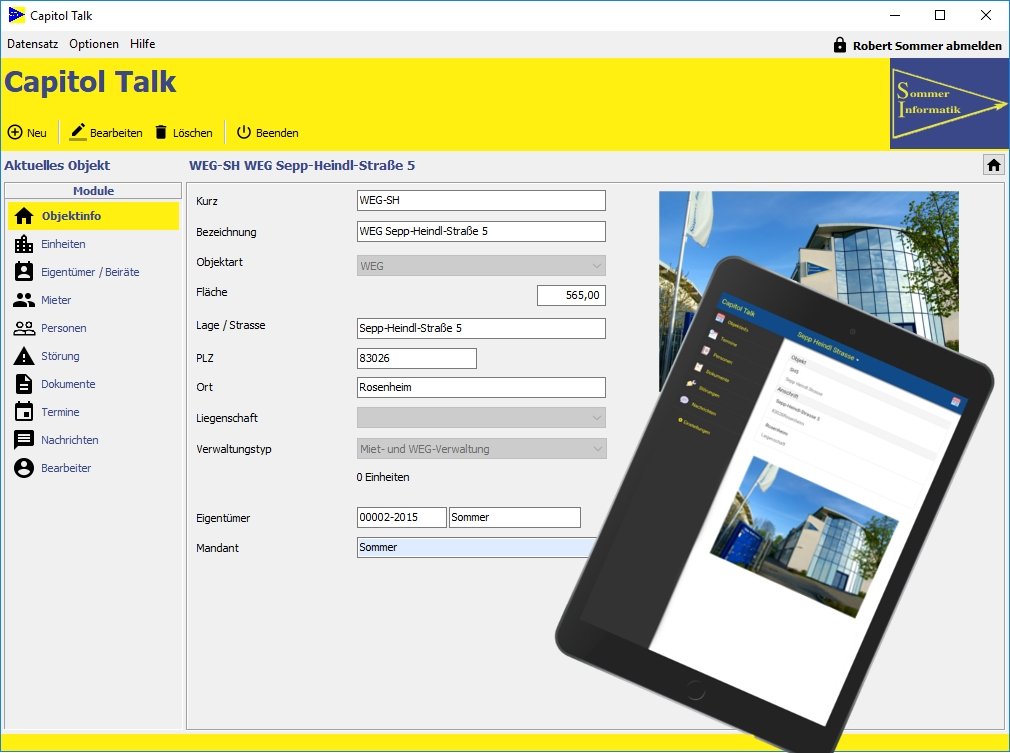Click the Eigentümer / Beiräte badge icon
The height and width of the screenshot is (753, 1010).
click(x=24, y=271)
